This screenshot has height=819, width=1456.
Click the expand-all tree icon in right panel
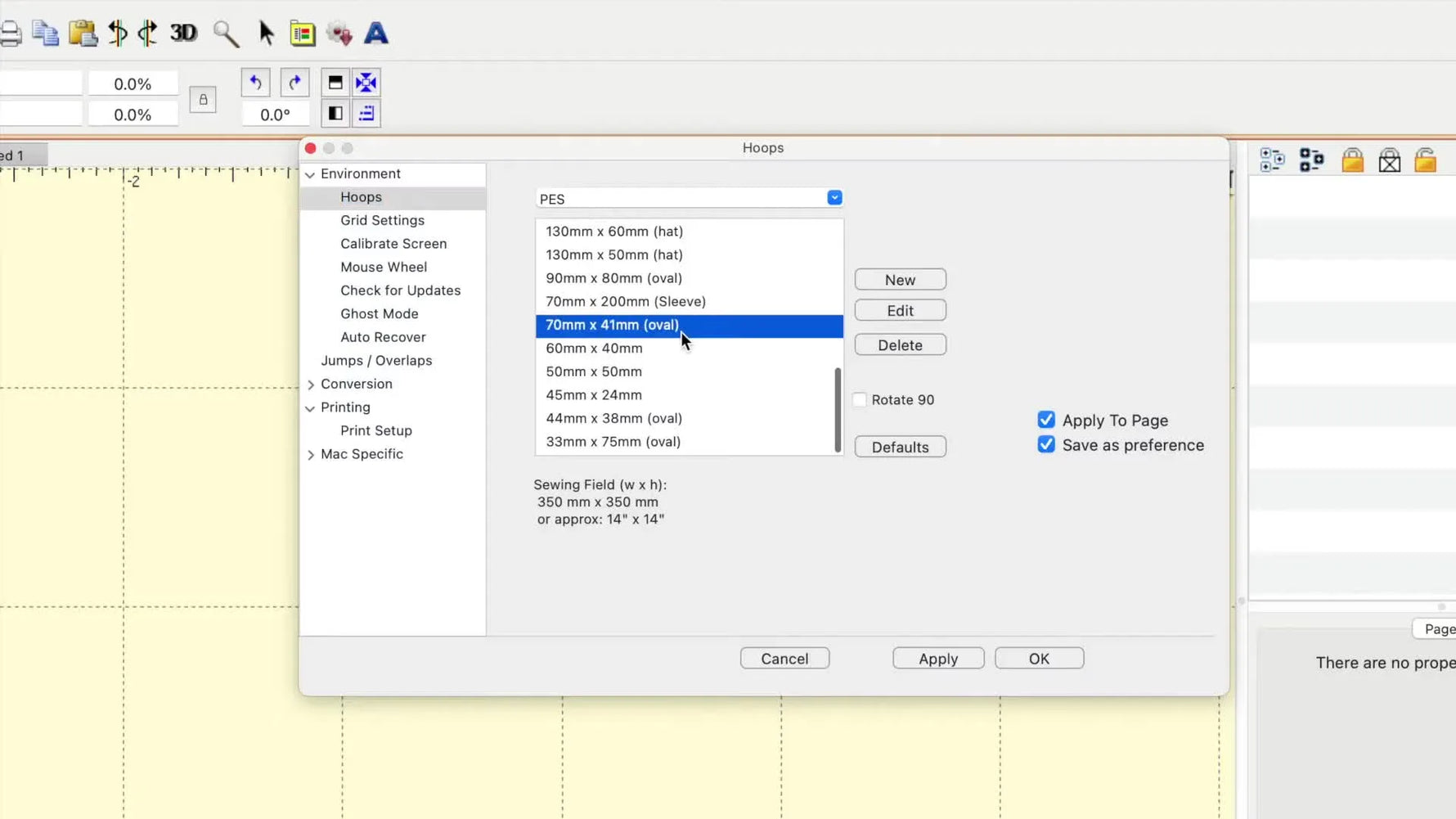click(x=1272, y=160)
